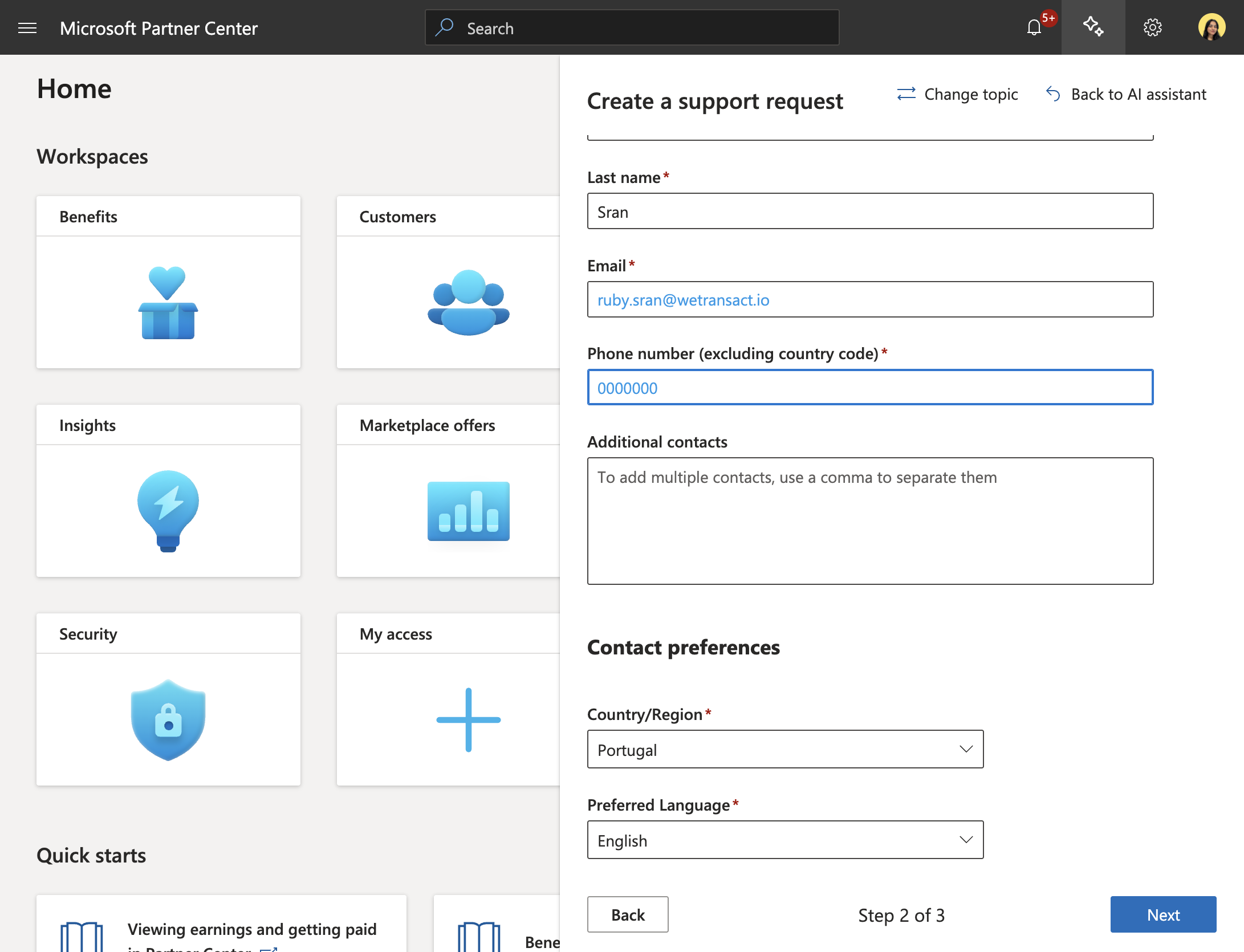Screen dimensions: 1244x952
Task: Open the user profile avatar
Action: 1212,27
